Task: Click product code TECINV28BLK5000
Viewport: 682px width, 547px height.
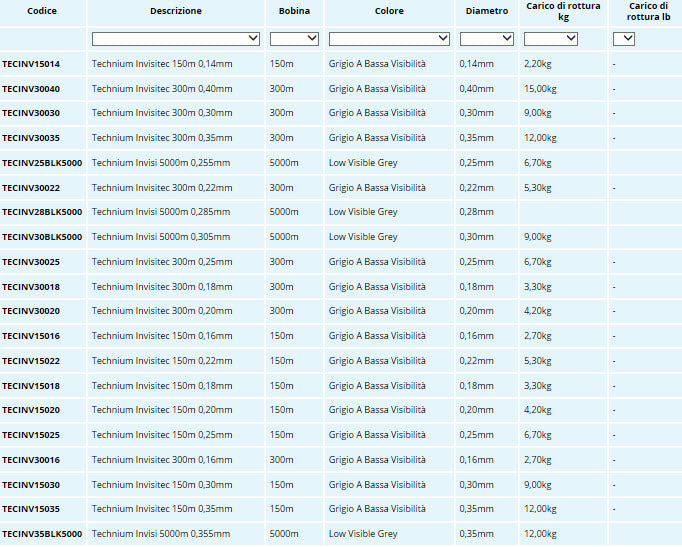Action: coord(42,212)
